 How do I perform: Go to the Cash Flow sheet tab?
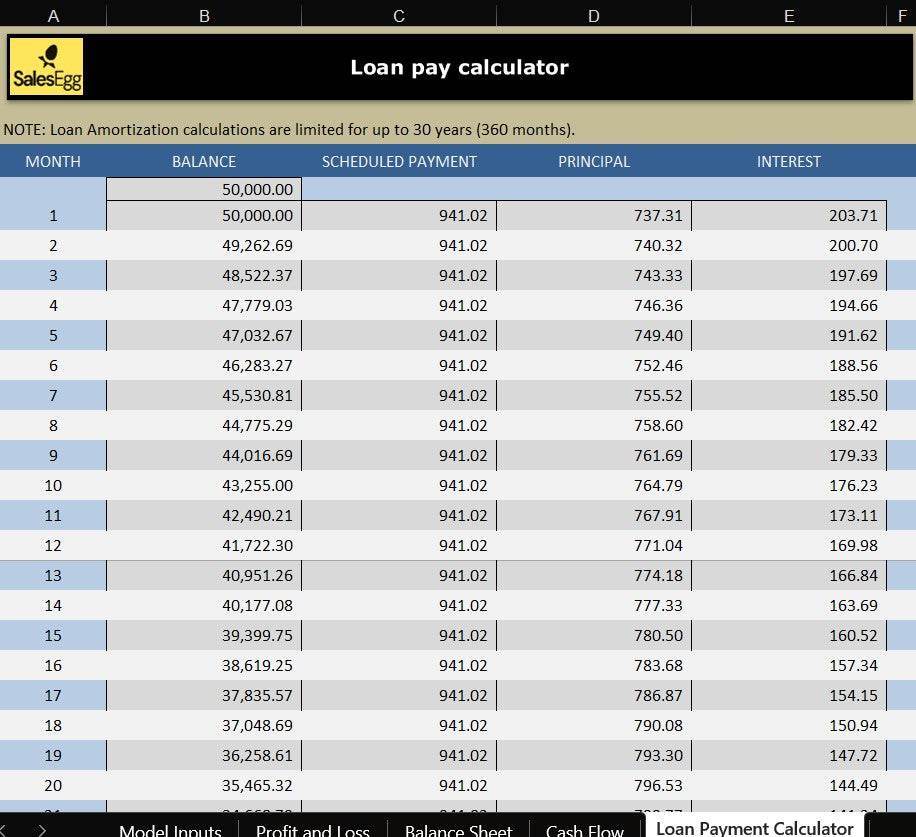click(585, 829)
